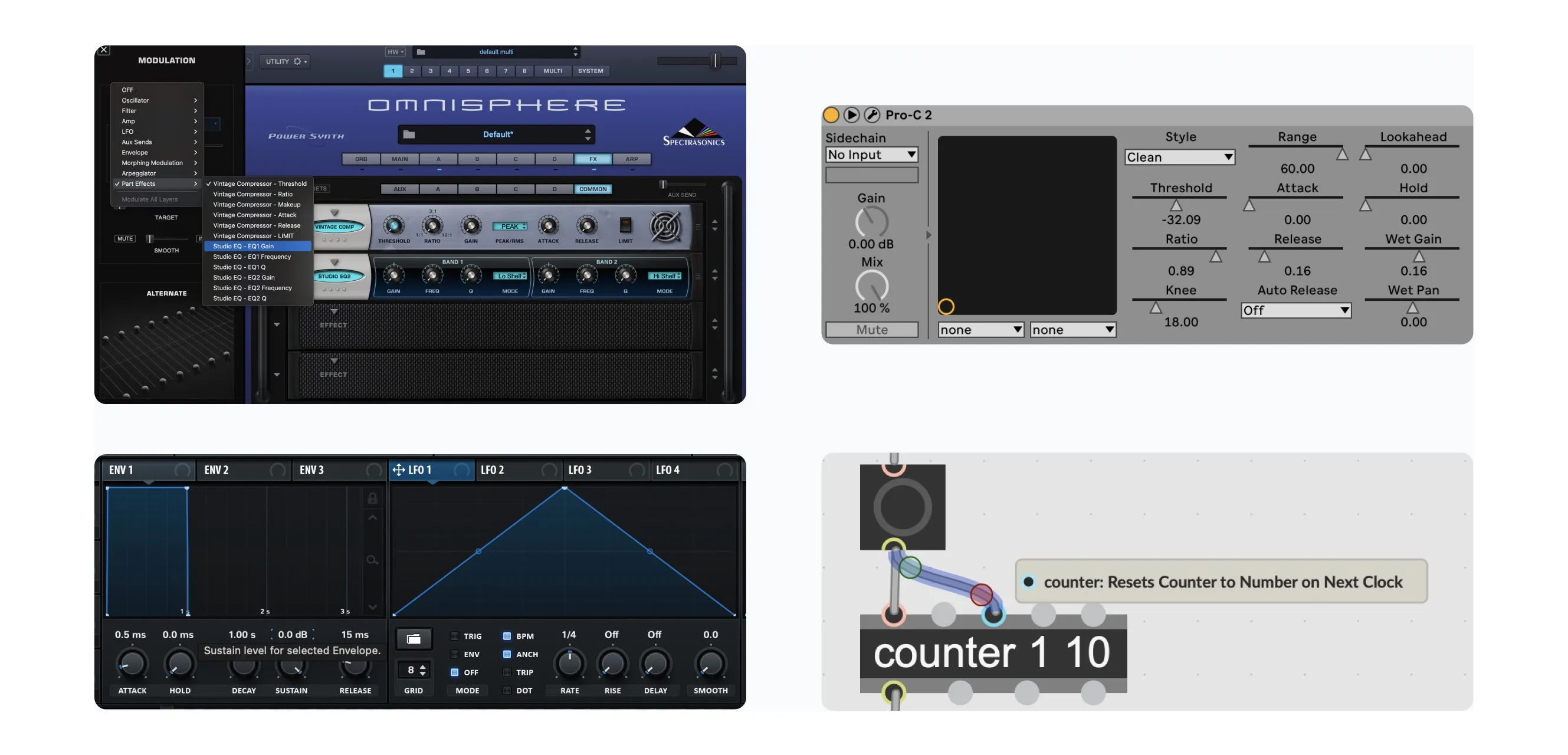Click the Vintage Comp fan icon
Viewport: 1568px width, 755px height.
tap(664, 226)
